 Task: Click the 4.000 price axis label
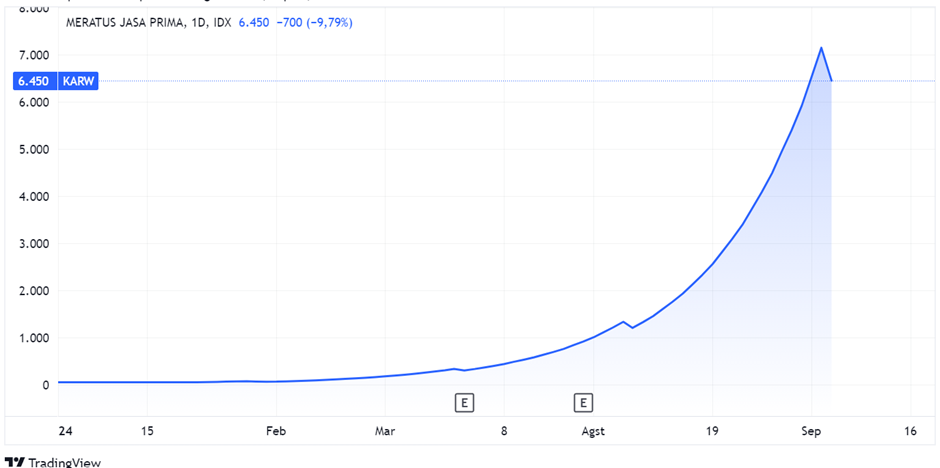point(34,197)
